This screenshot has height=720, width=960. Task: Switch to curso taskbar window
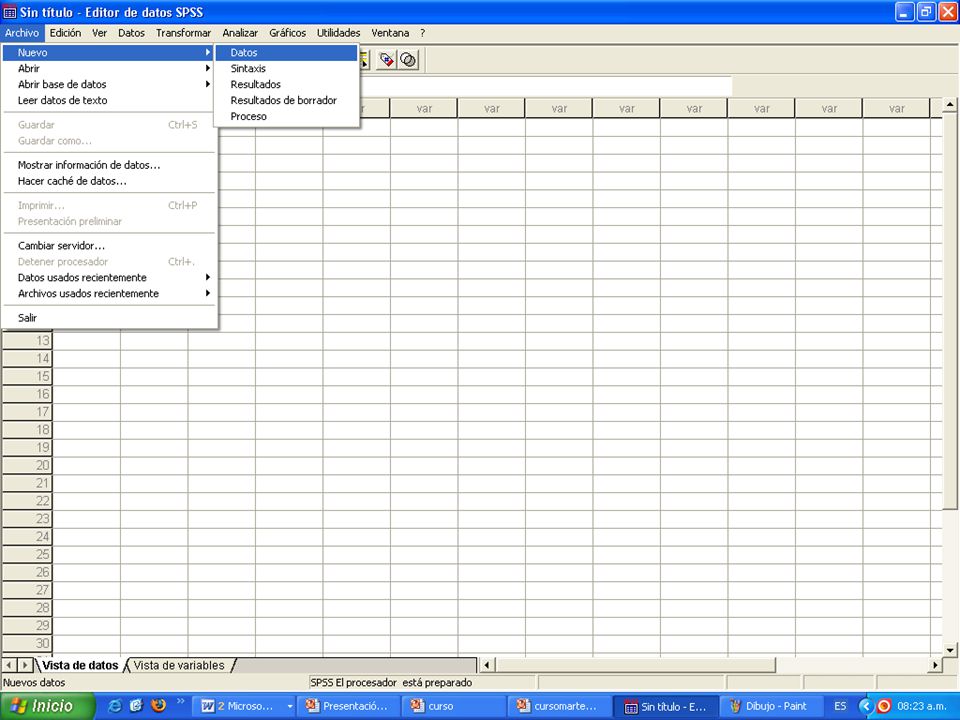coord(455,706)
